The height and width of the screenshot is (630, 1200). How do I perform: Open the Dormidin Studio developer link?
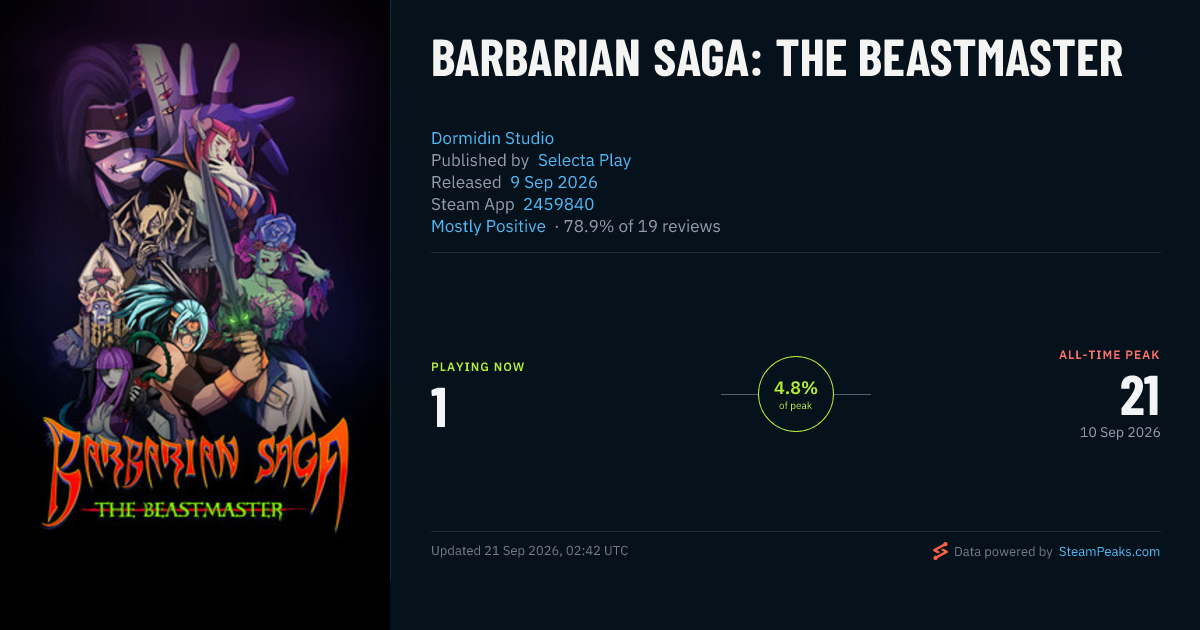click(492, 138)
